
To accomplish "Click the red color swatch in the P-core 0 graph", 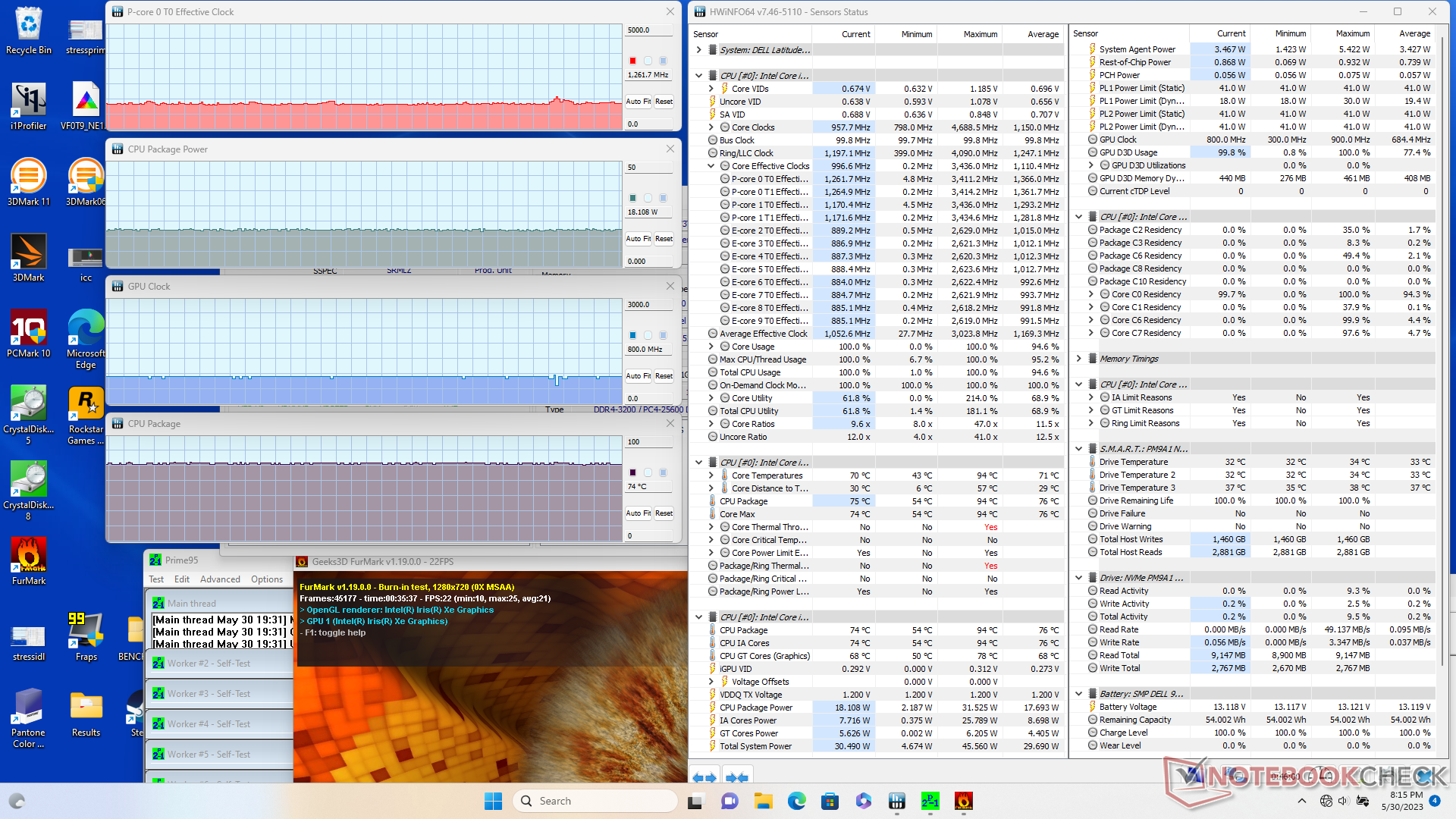I will [x=632, y=61].
